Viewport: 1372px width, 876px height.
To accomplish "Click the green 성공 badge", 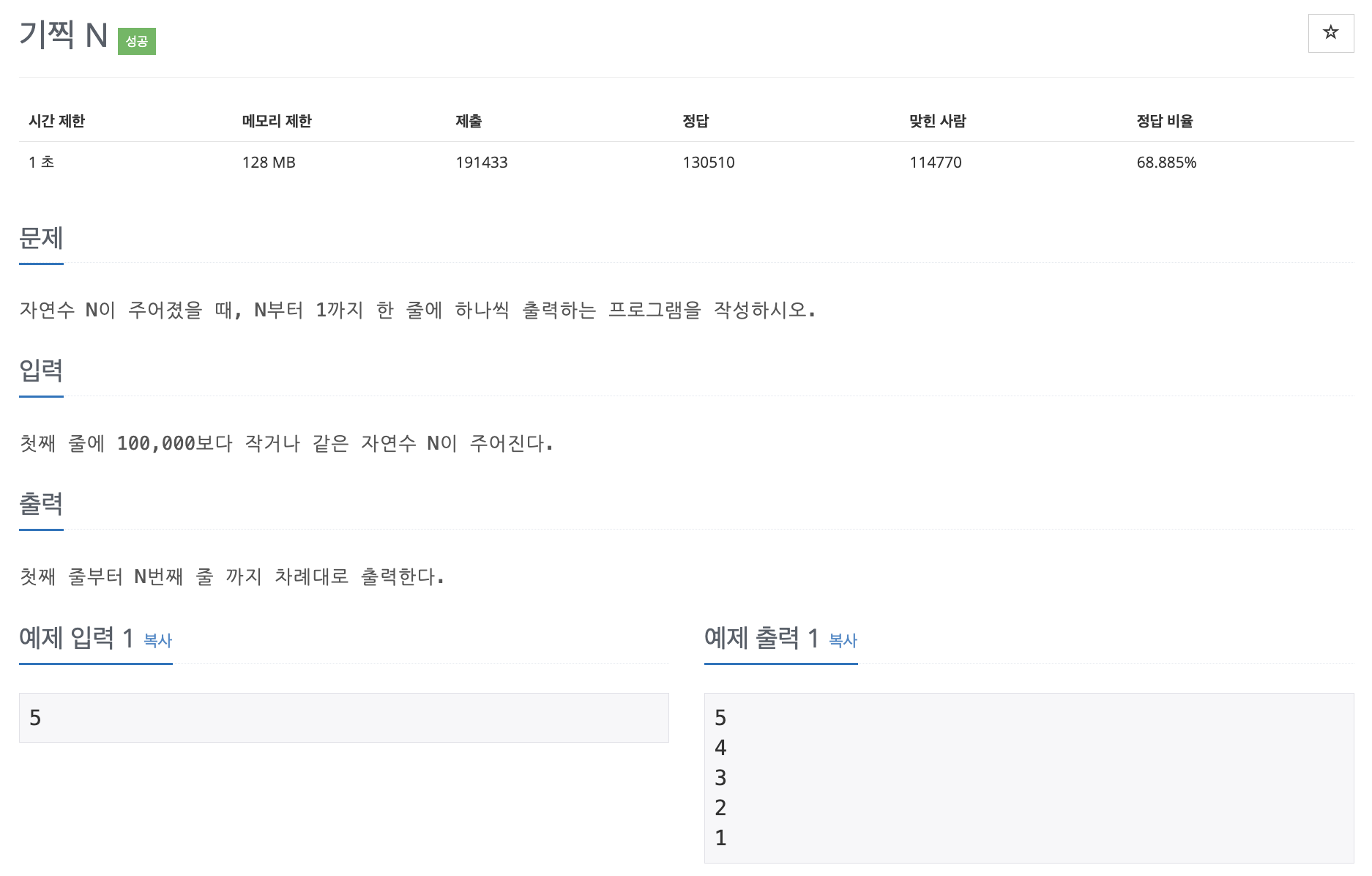I will (x=137, y=41).
